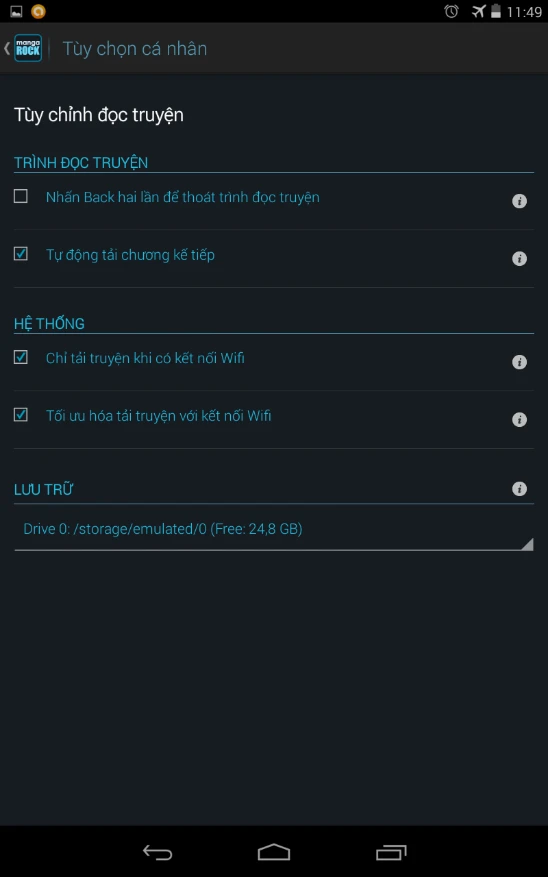Open info icon for Tối ưu hóa tải truyện
The image size is (548, 877).
tap(519, 419)
